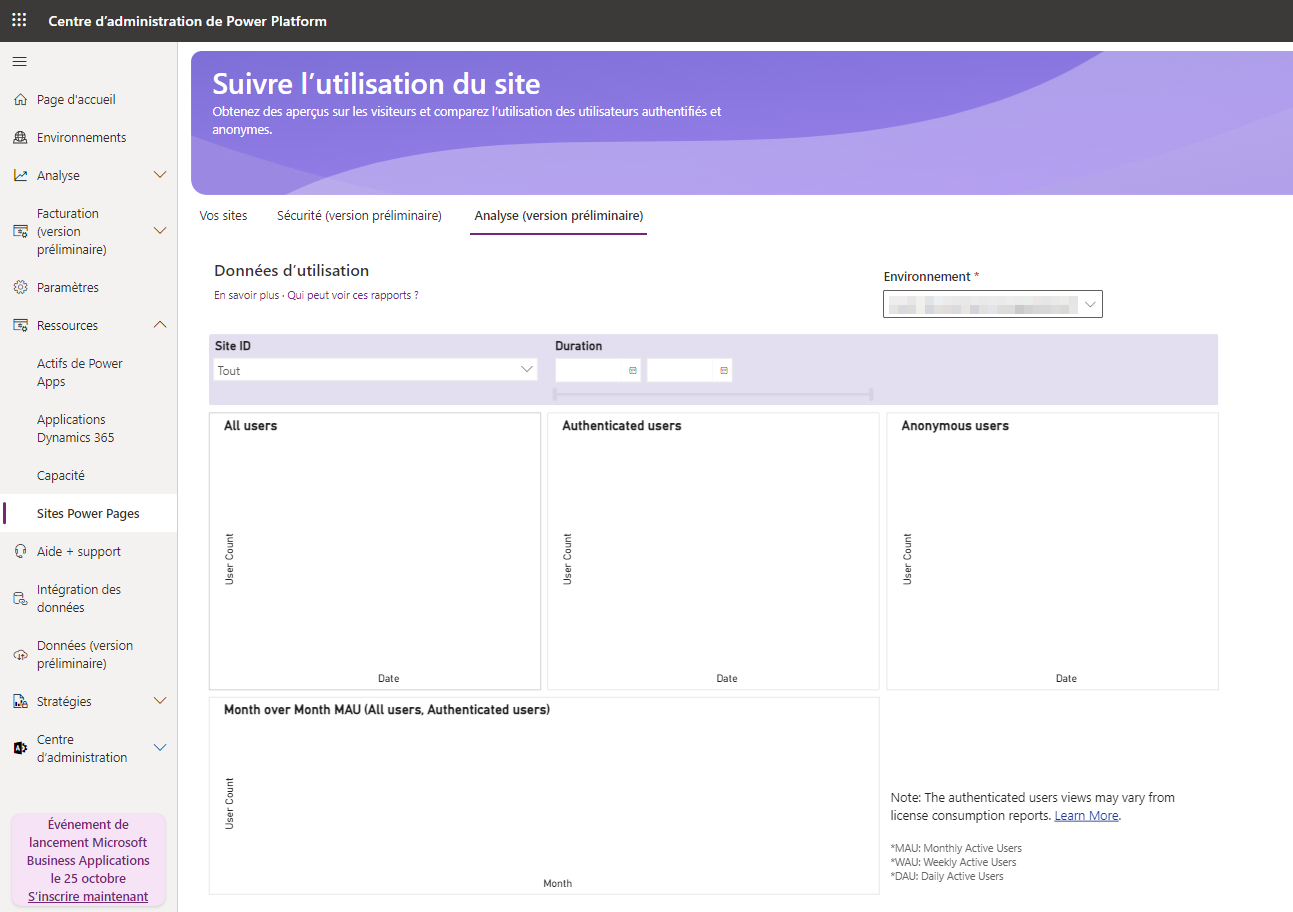Select the Anonymous users chart
Image resolution: width=1293 pixels, height=912 pixels.
[1052, 551]
